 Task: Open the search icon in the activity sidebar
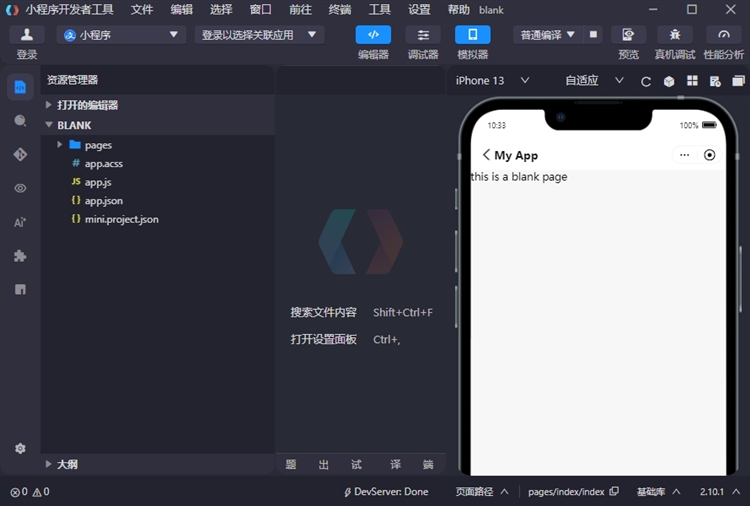[20, 121]
